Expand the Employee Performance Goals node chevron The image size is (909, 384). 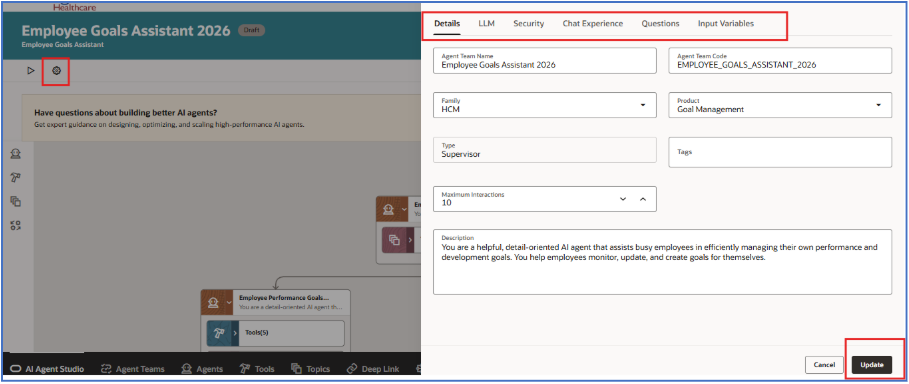[229, 302]
